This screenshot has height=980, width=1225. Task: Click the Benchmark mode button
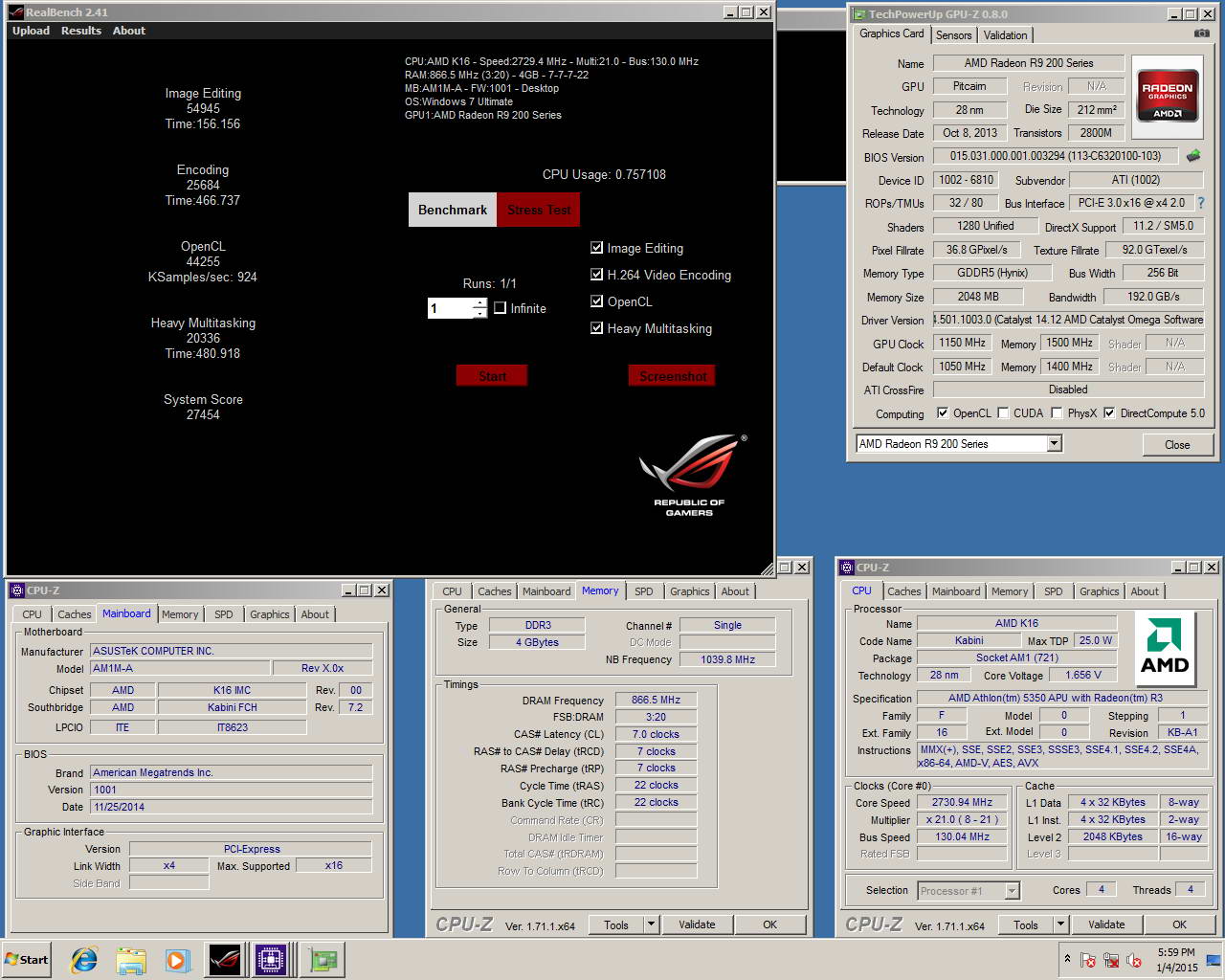[x=453, y=210]
